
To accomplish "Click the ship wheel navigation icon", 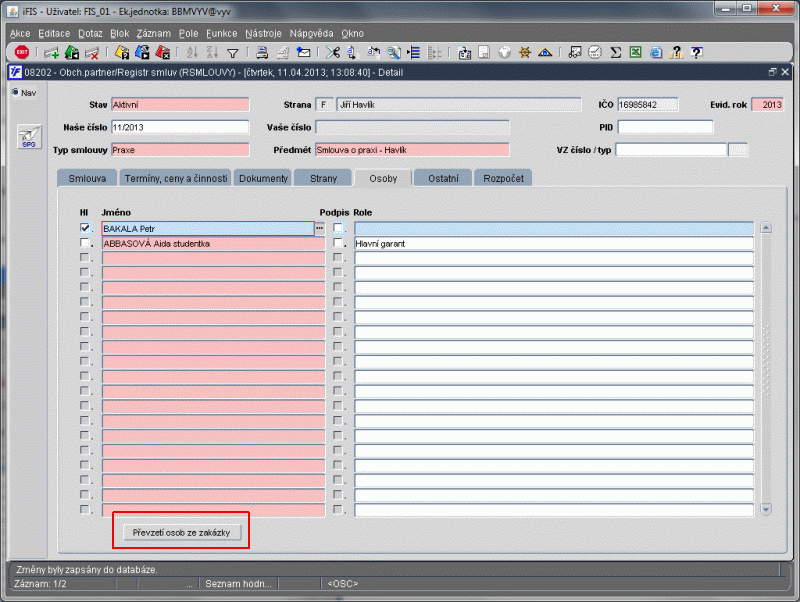I will [x=524, y=52].
